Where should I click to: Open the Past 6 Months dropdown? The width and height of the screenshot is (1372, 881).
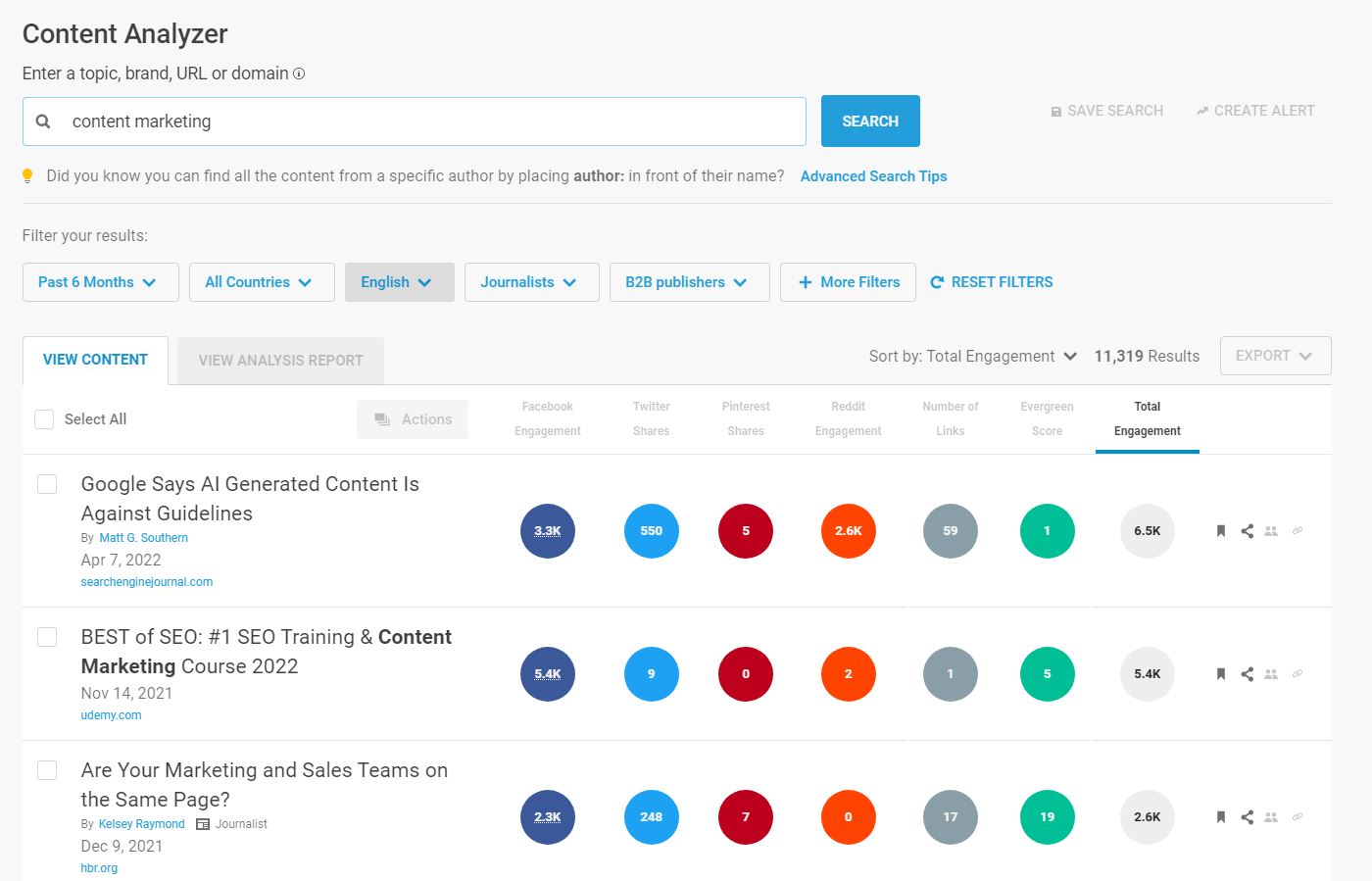(x=100, y=282)
